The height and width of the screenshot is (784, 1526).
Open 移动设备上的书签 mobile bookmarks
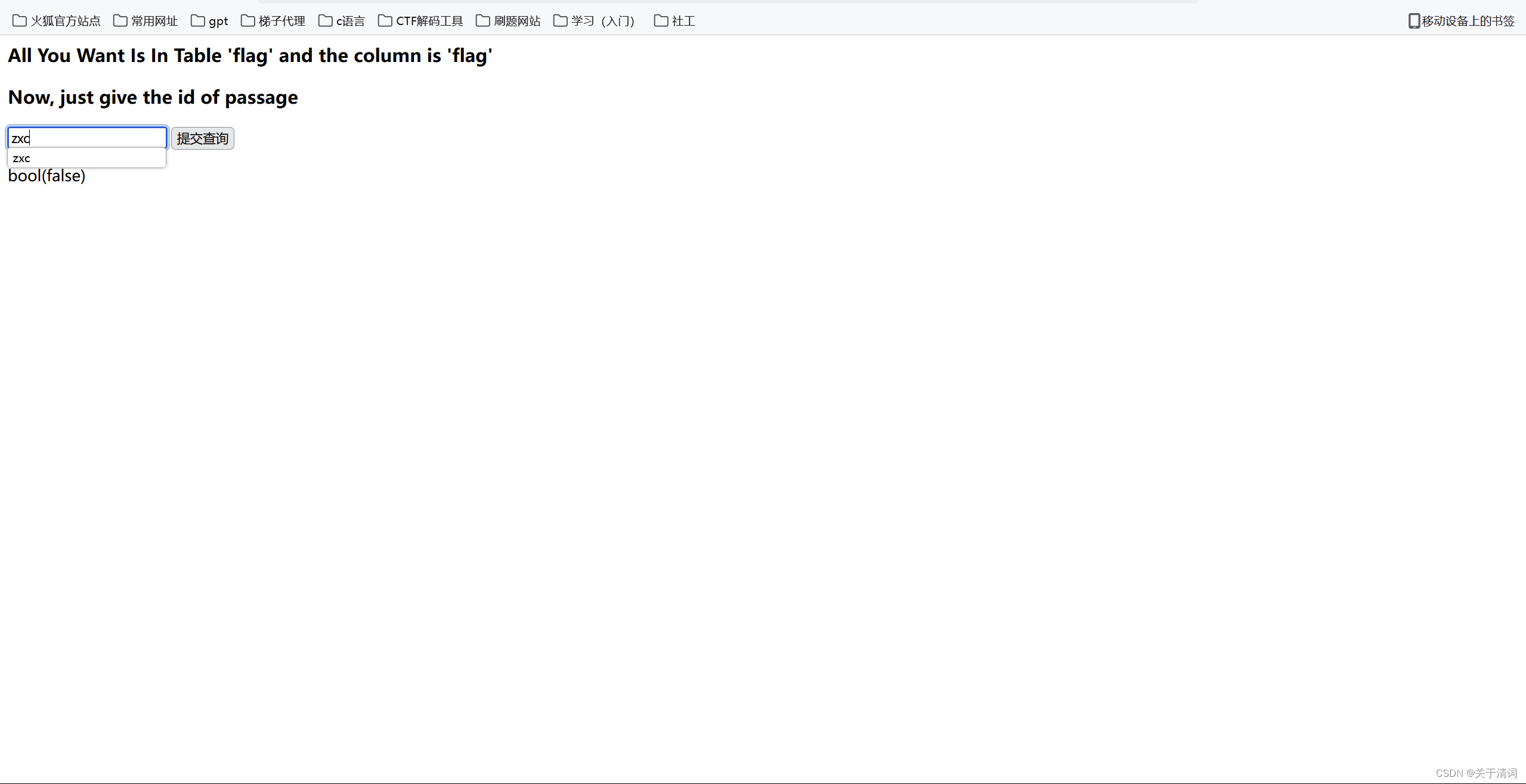click(x=1461, y=21)
